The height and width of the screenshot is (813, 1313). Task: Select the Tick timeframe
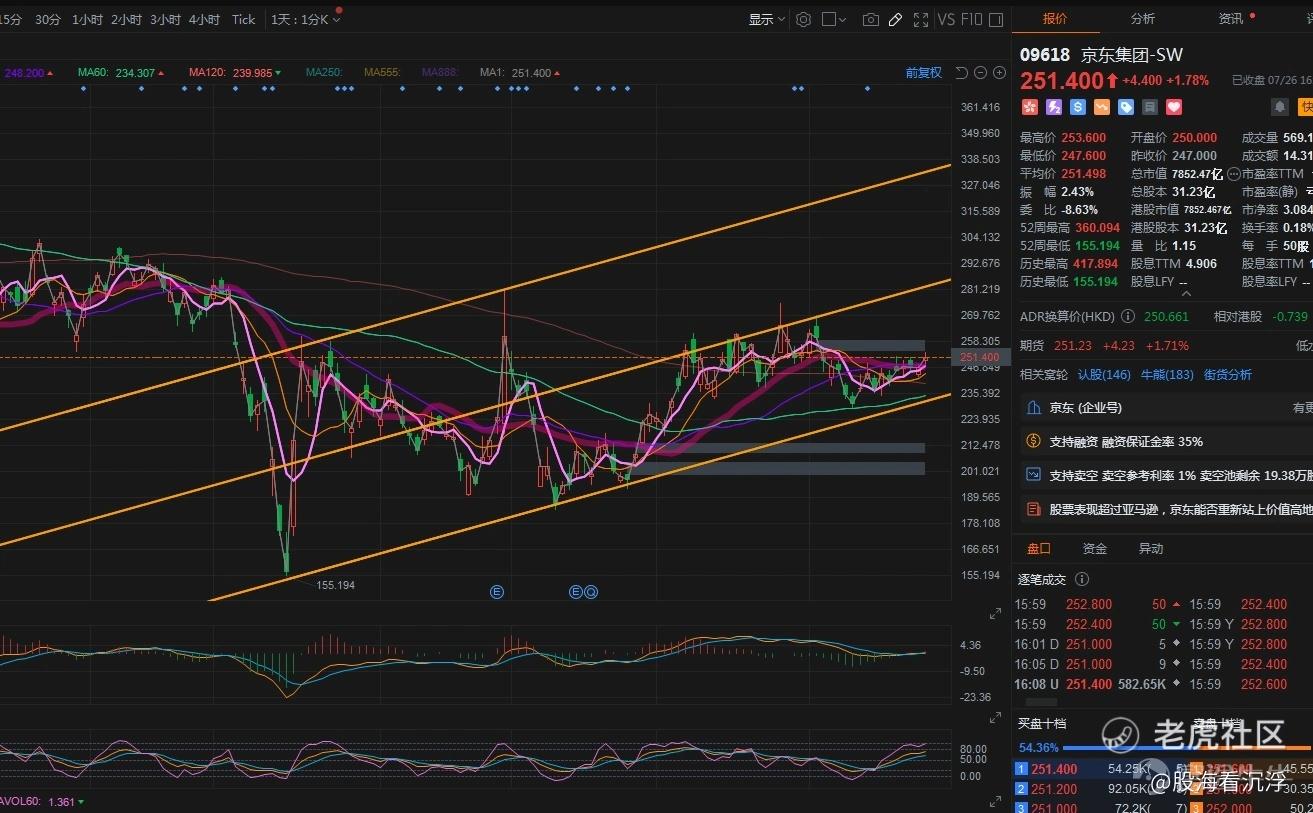pyautogui.click(x=244, y=19)
